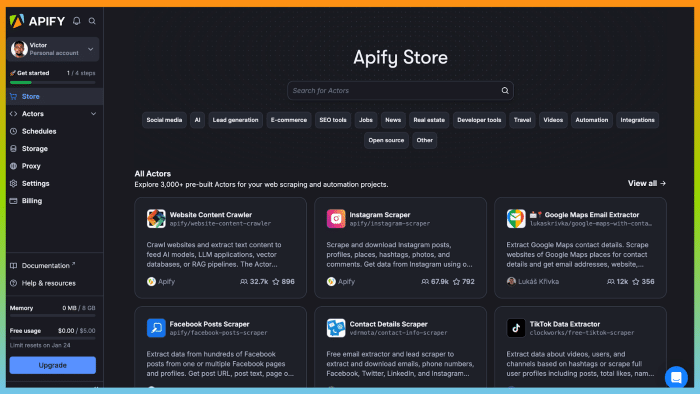The width and height of the screenshot is (700, 394).
Task: Open Instagram Scraper title
Action: (x=380, y=215)
